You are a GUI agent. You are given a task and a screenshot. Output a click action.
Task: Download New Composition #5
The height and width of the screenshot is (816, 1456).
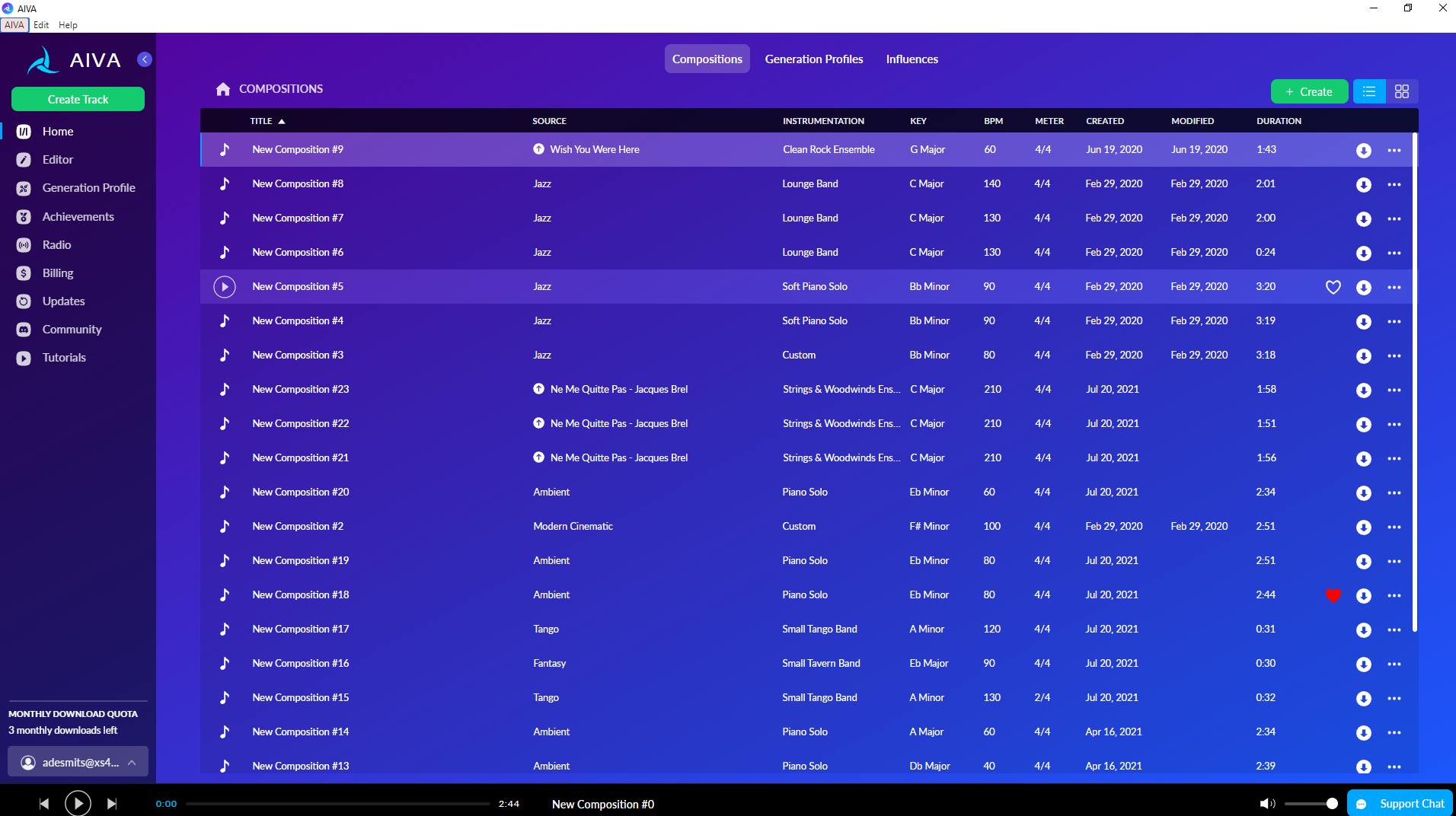(1364, 288)
